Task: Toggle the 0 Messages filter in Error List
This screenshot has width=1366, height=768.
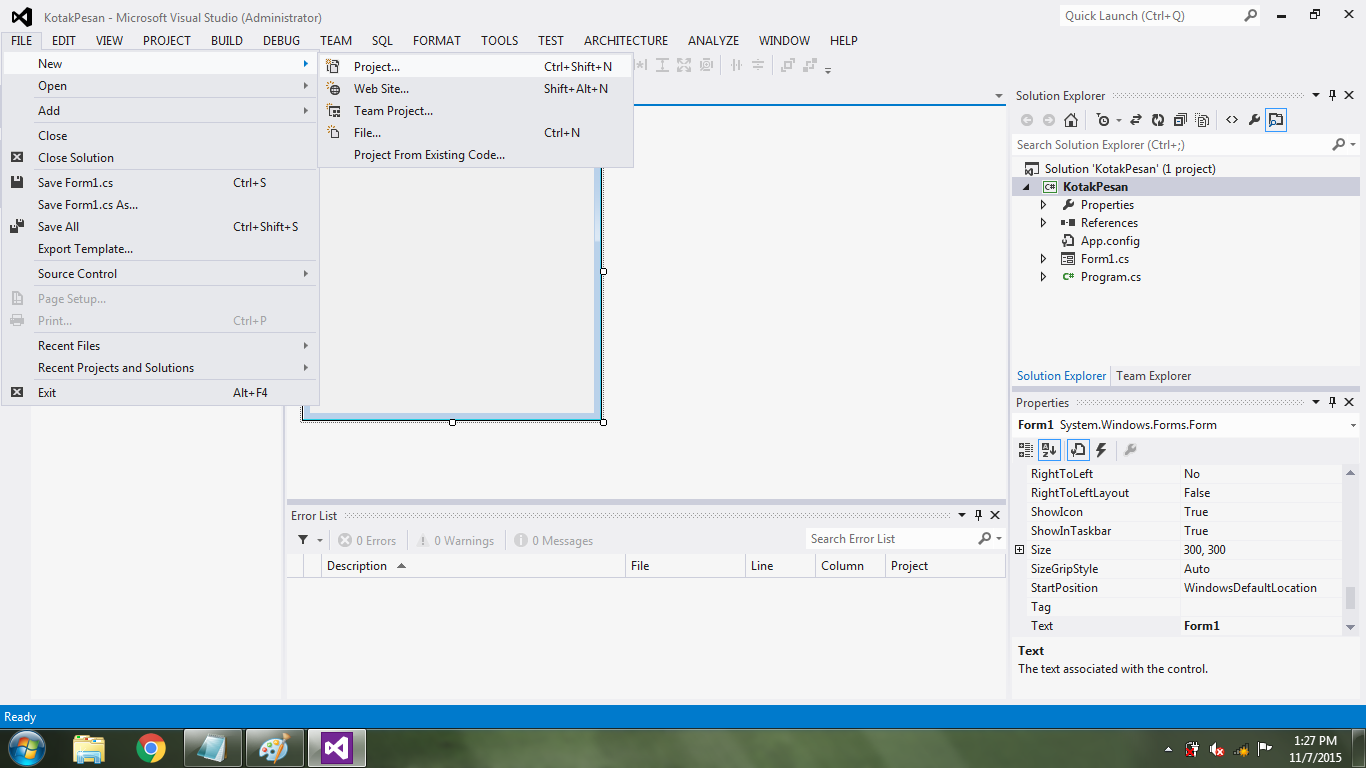Action: (554, 540)
